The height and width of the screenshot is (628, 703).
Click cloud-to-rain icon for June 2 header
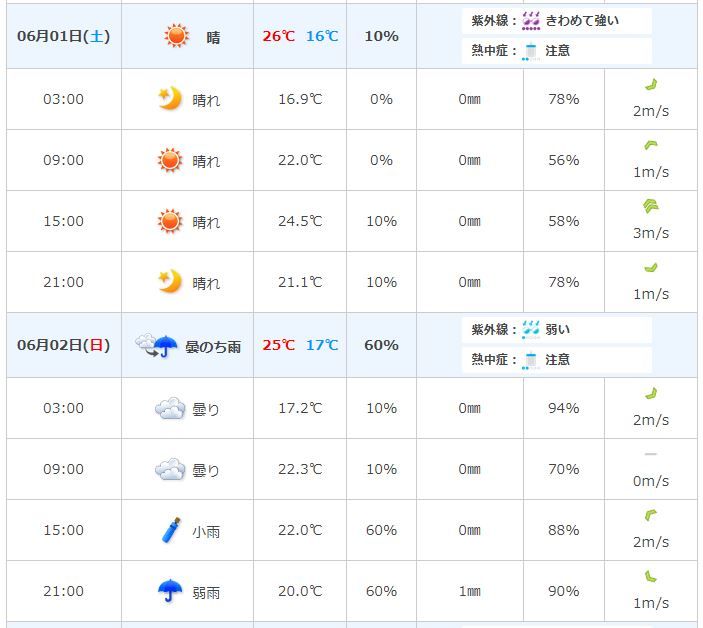point(156,346)
